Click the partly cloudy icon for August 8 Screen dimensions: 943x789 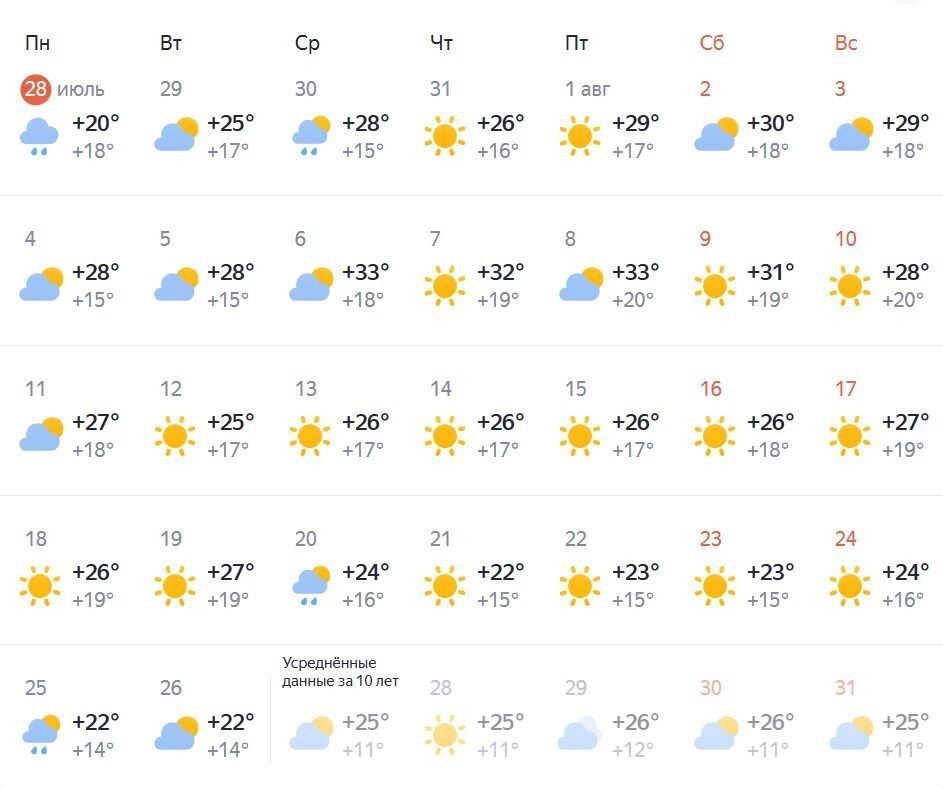(580, 286)
